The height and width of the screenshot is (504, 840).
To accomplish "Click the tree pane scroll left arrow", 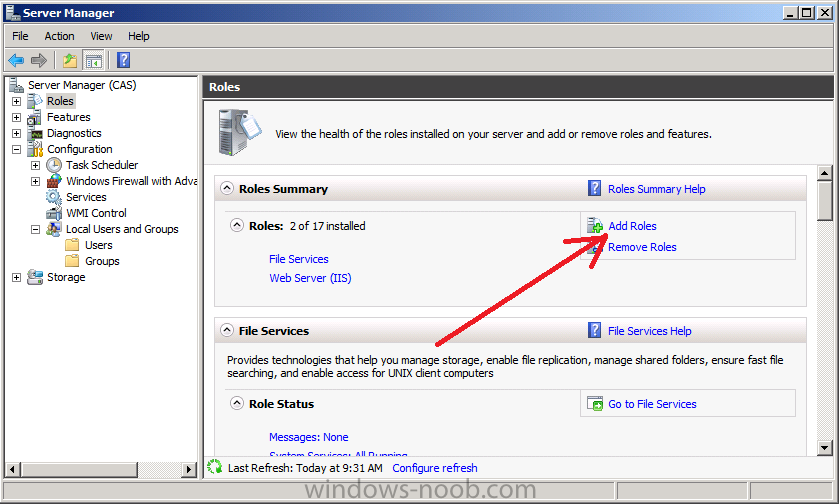I will [13, 470].
